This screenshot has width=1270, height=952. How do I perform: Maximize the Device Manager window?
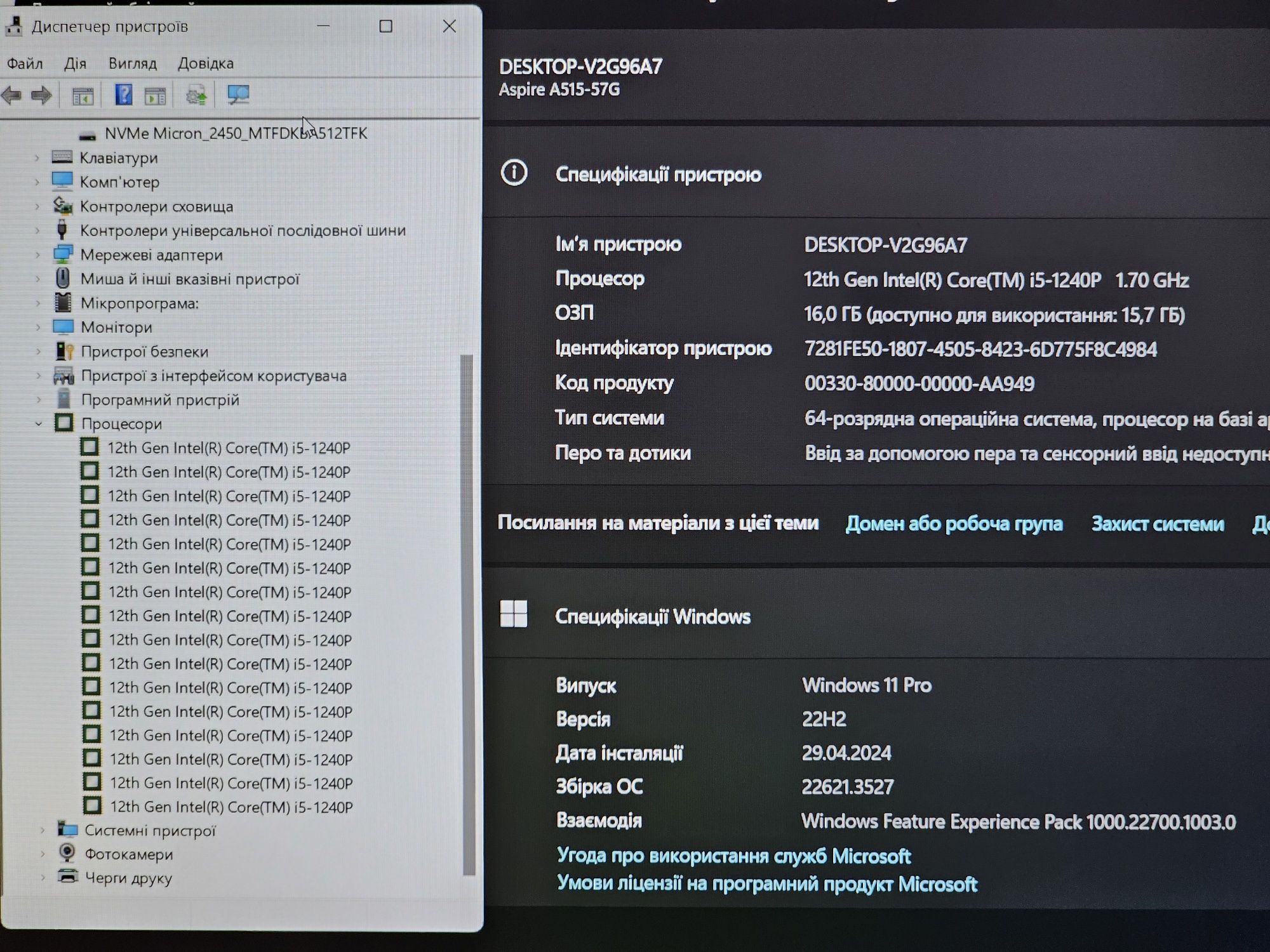385,26
